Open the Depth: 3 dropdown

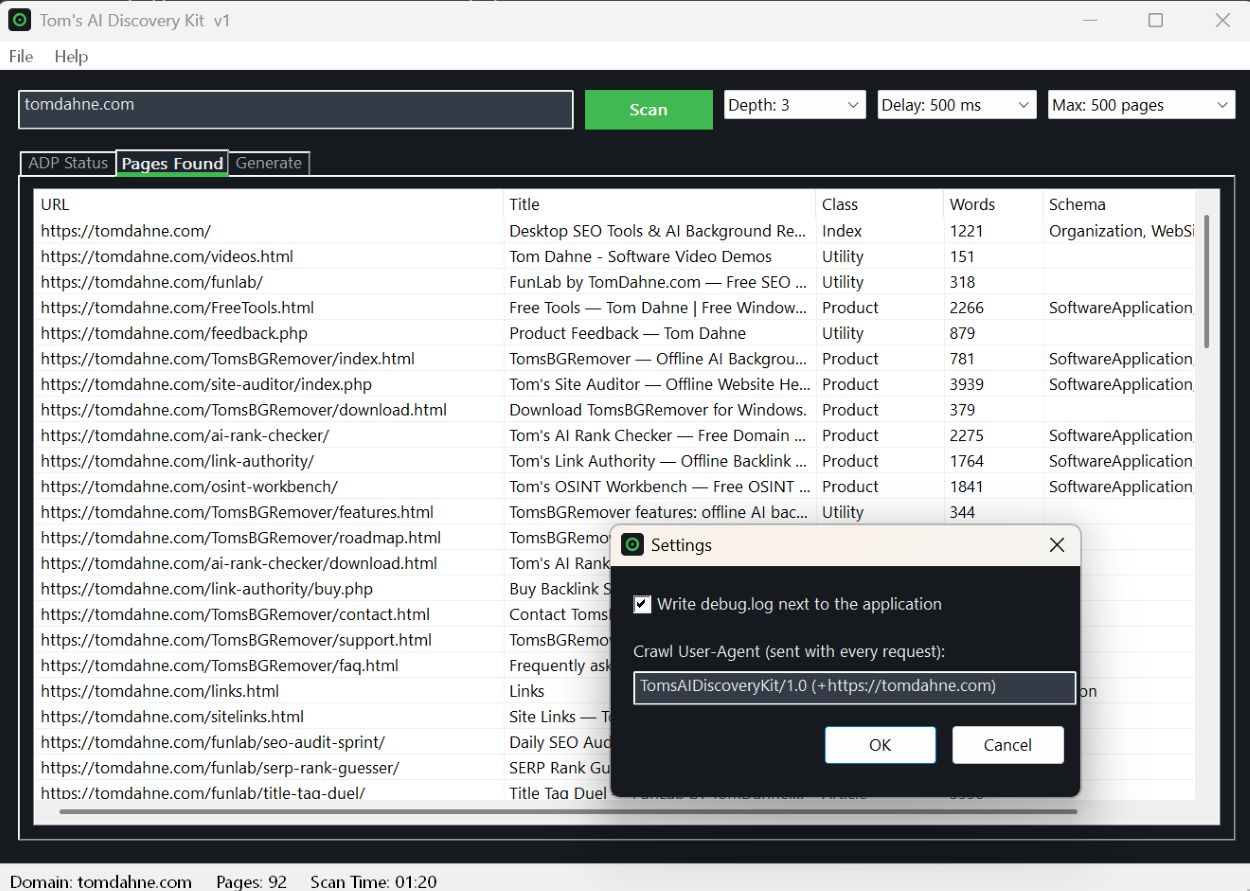tap(795, 105)
